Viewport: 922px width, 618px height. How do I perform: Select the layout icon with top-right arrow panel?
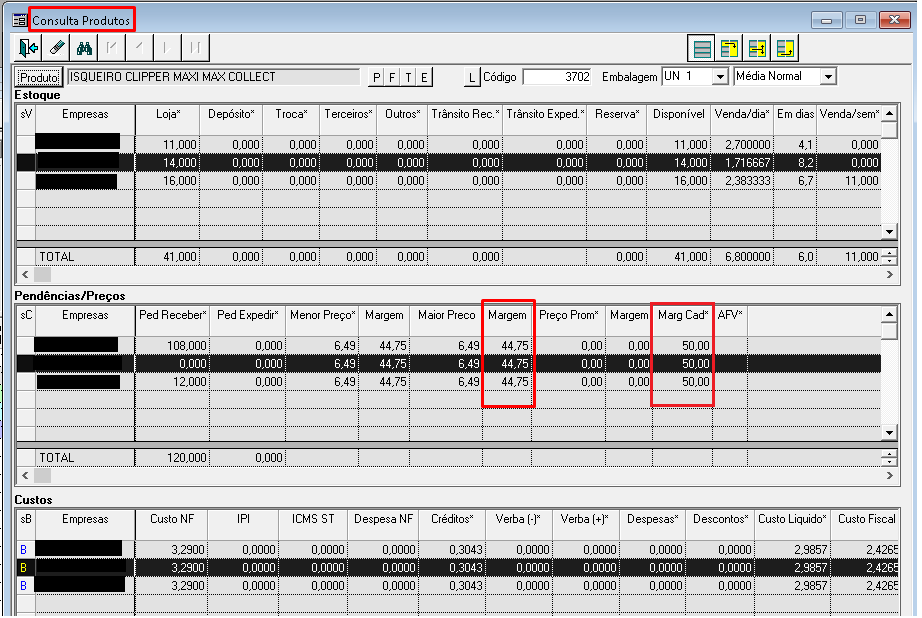pos(729,48)
